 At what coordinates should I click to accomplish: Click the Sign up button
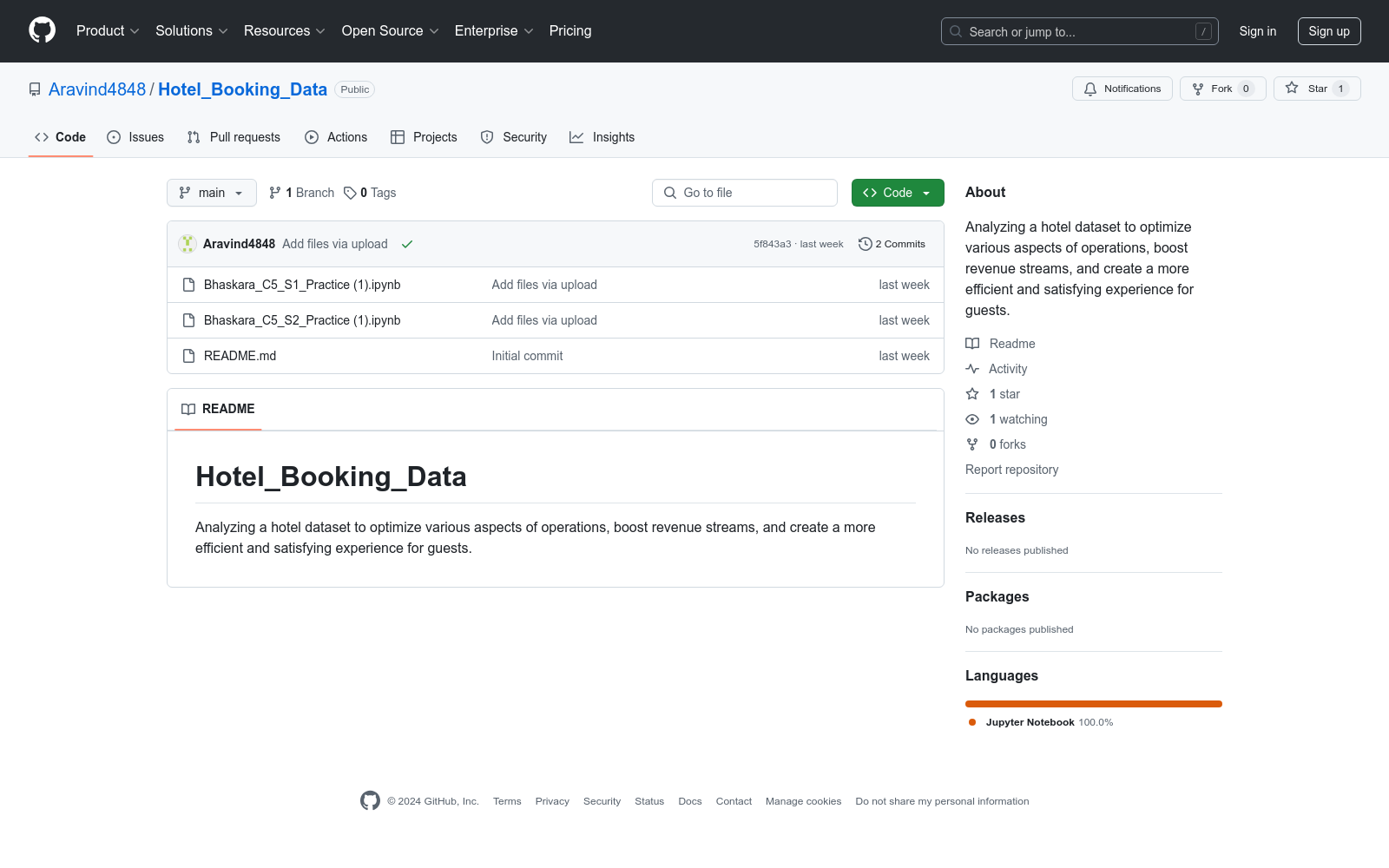click(1329, 31)
